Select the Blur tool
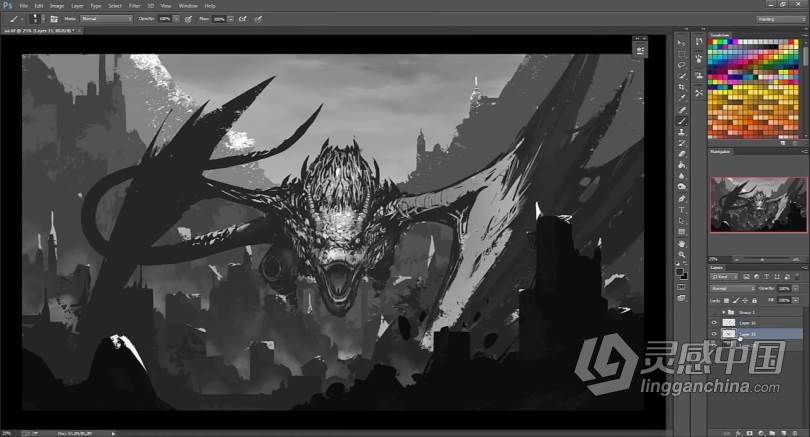810x437 pixels. pos(682,176)
